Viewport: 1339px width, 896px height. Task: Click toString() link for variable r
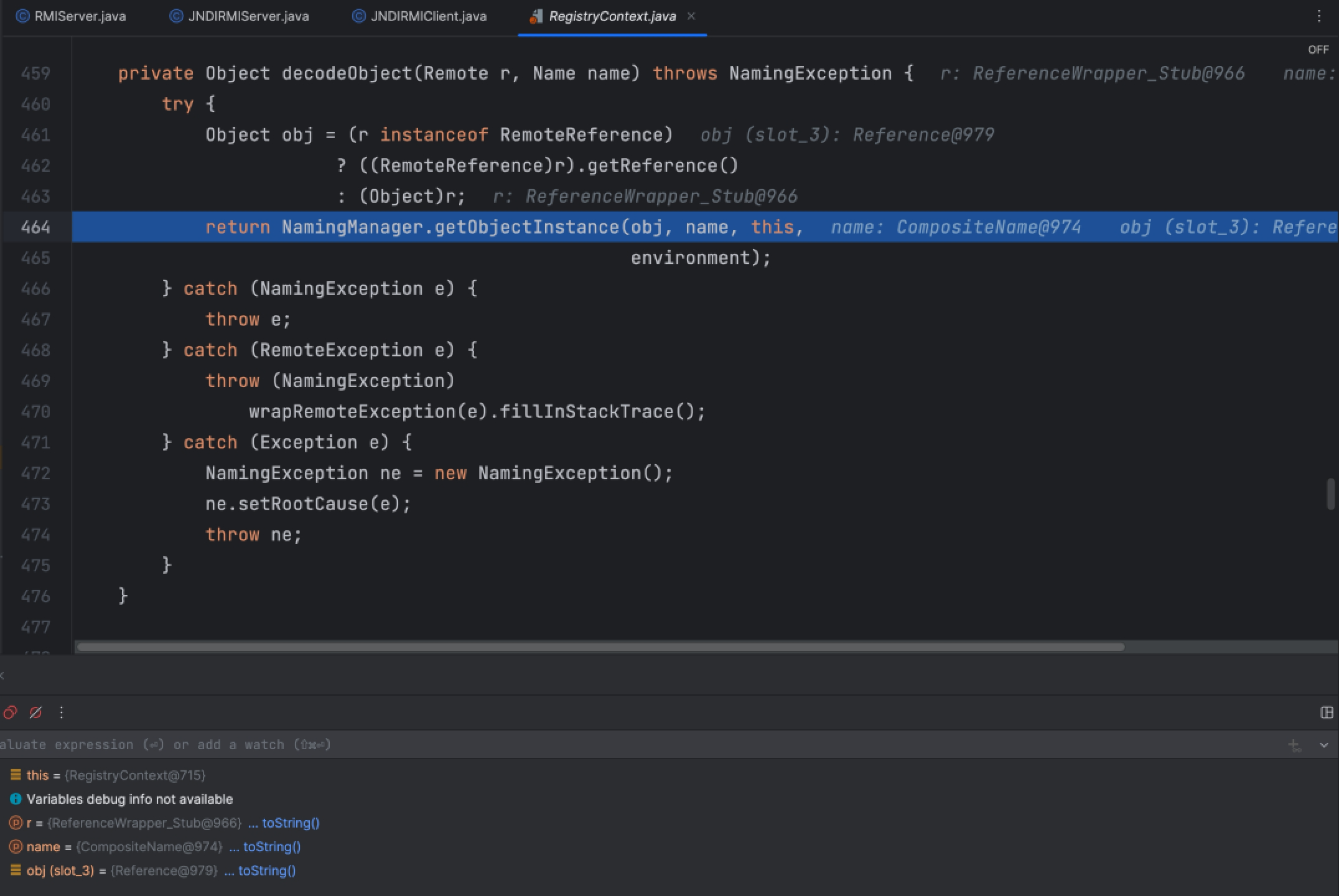click(x=291, y=823)
